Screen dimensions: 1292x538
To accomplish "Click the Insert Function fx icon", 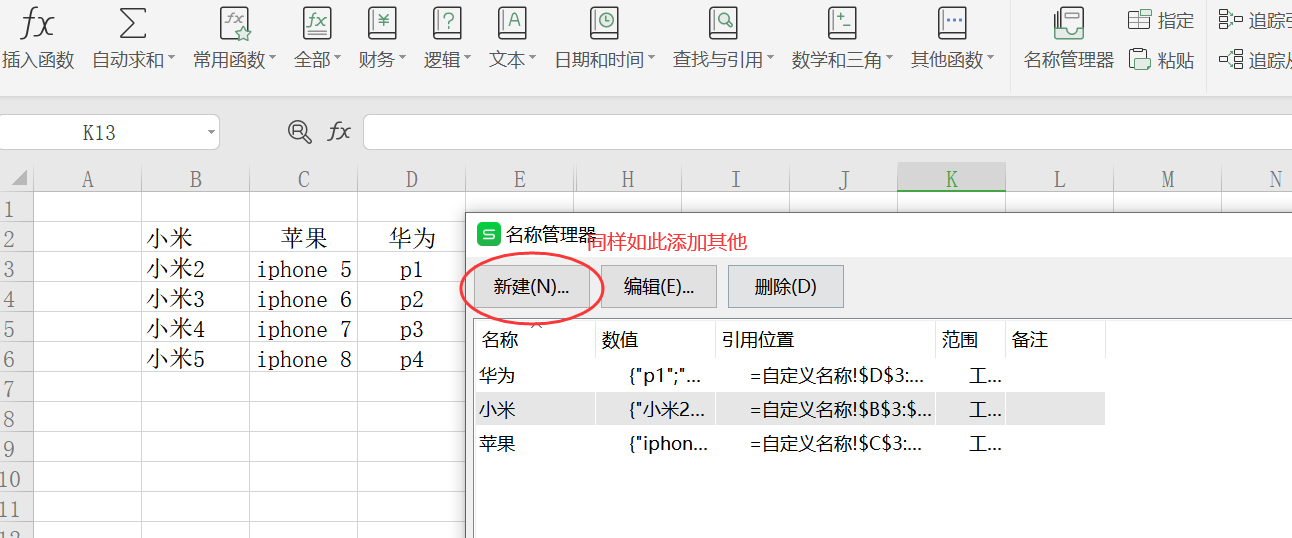I will [38, 22].
